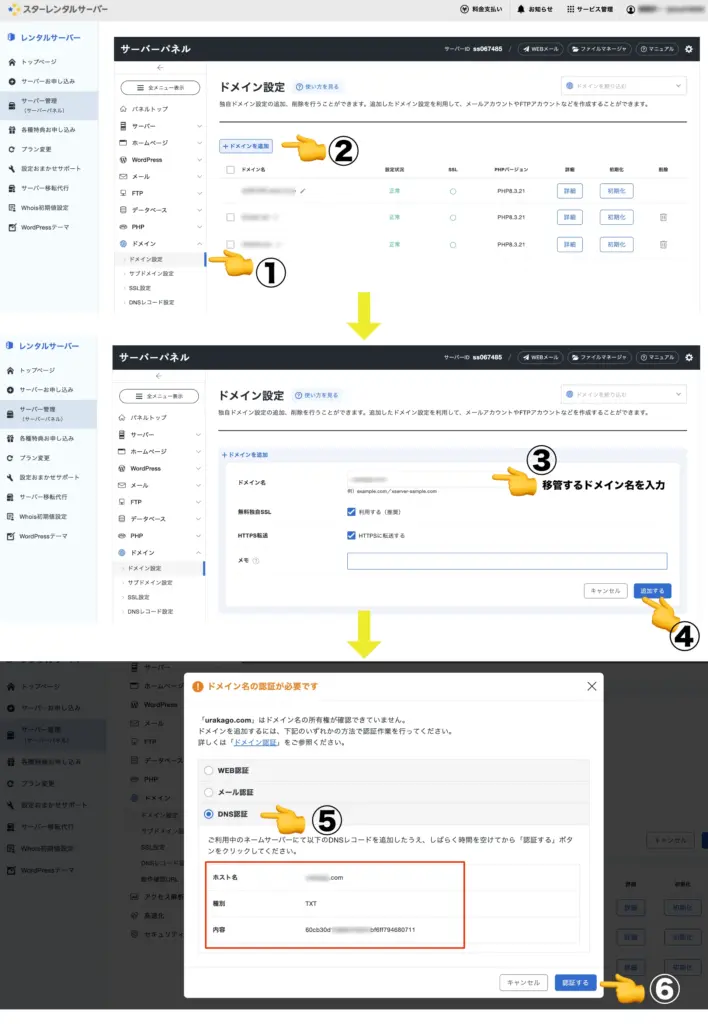708x1024 pixels.
Task: Open ドメインを絞り込む dropdown on add-domain form screen
Action: [x=624, y=394]
